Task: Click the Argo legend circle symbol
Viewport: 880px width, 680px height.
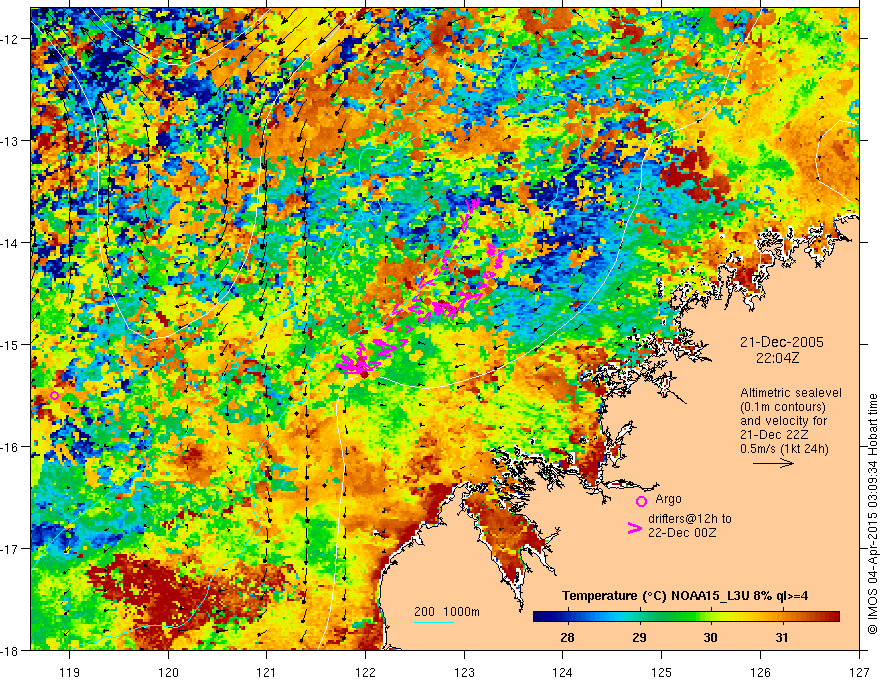Action: click(641, 502)
